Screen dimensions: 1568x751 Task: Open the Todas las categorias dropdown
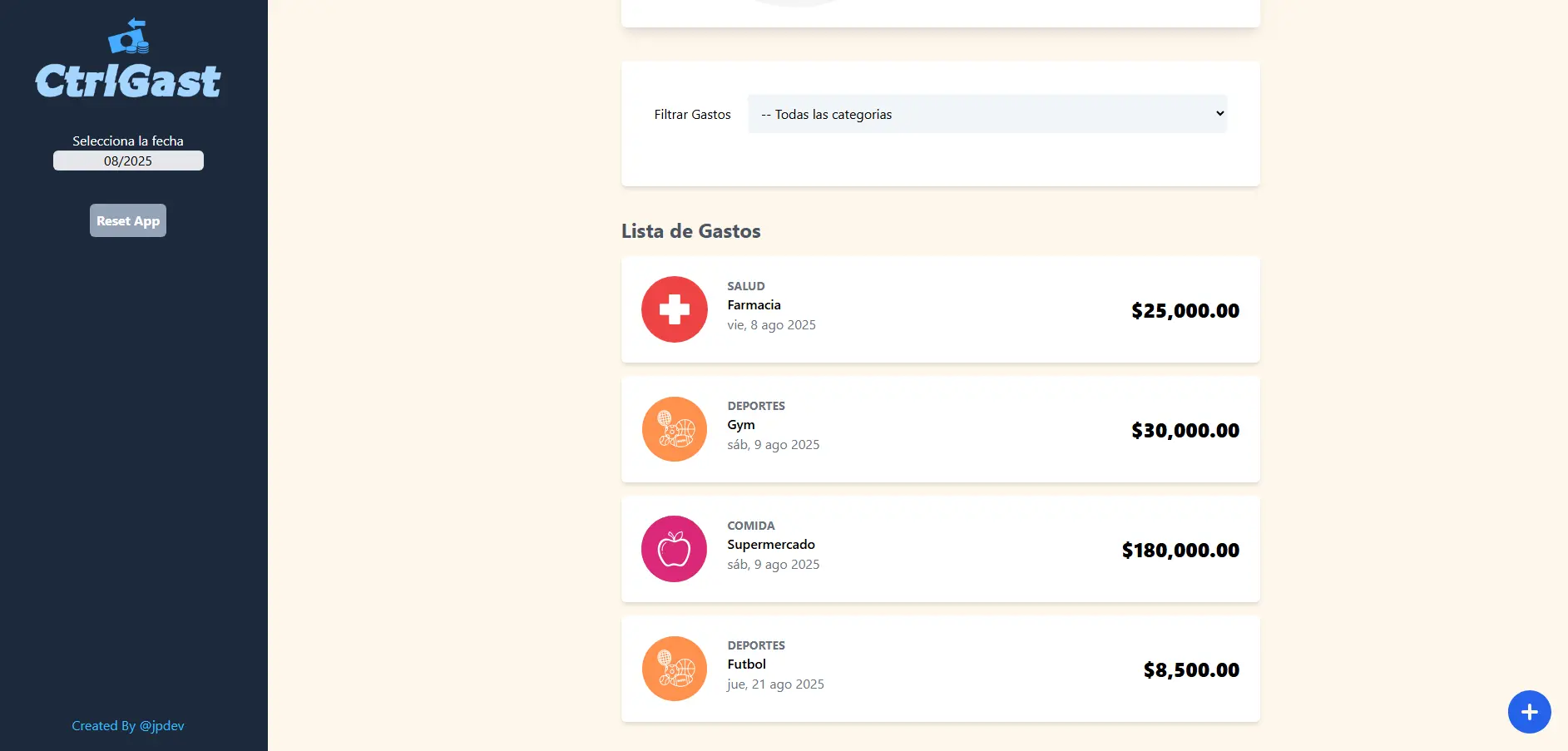point(987,114)
